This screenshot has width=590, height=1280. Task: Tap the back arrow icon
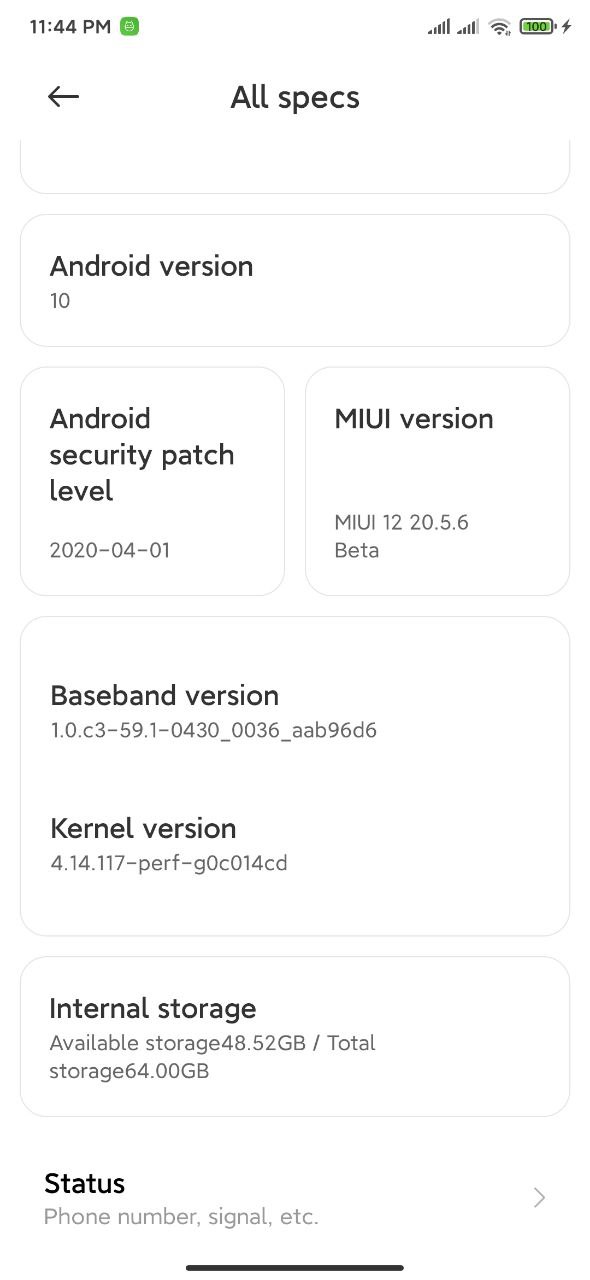point(63,96)
